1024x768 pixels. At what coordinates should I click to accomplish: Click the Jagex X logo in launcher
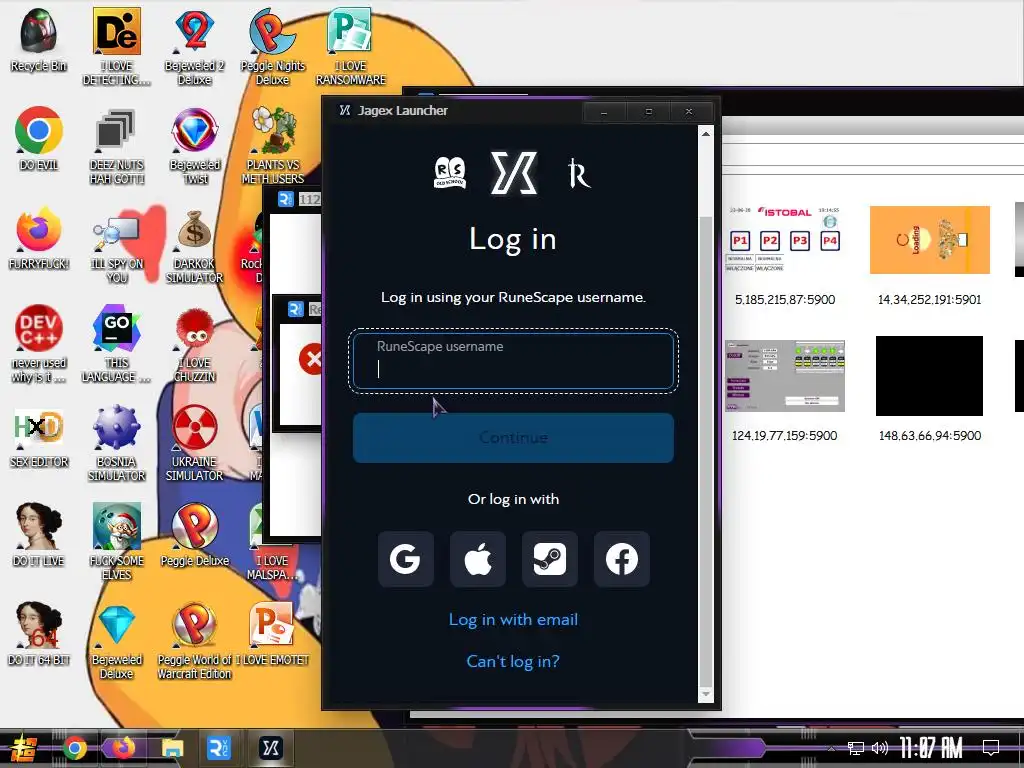coord(514,172)
